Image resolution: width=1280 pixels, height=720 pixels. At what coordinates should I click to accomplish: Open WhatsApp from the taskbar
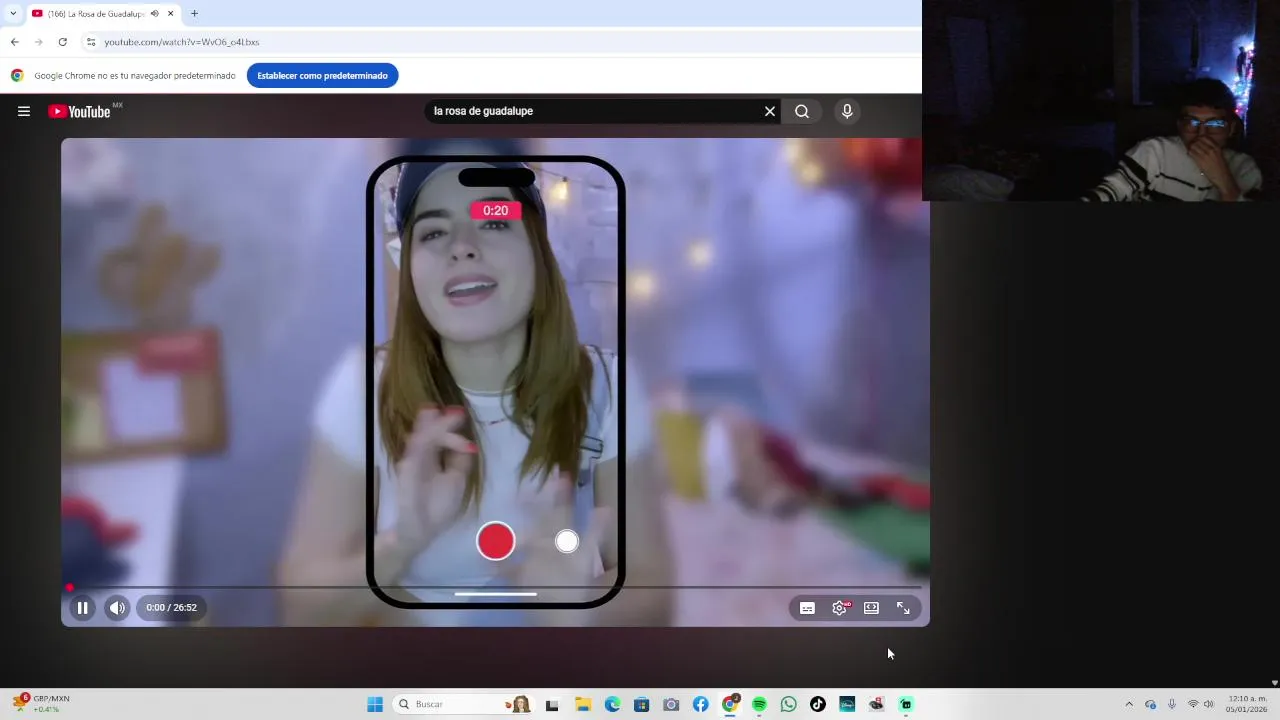(789, 704)
